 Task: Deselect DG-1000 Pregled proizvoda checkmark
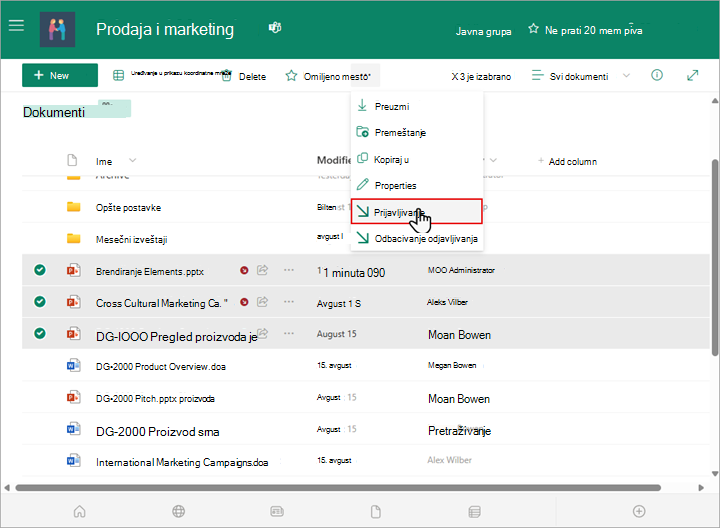pyautogui.click(x=40, y=333)
